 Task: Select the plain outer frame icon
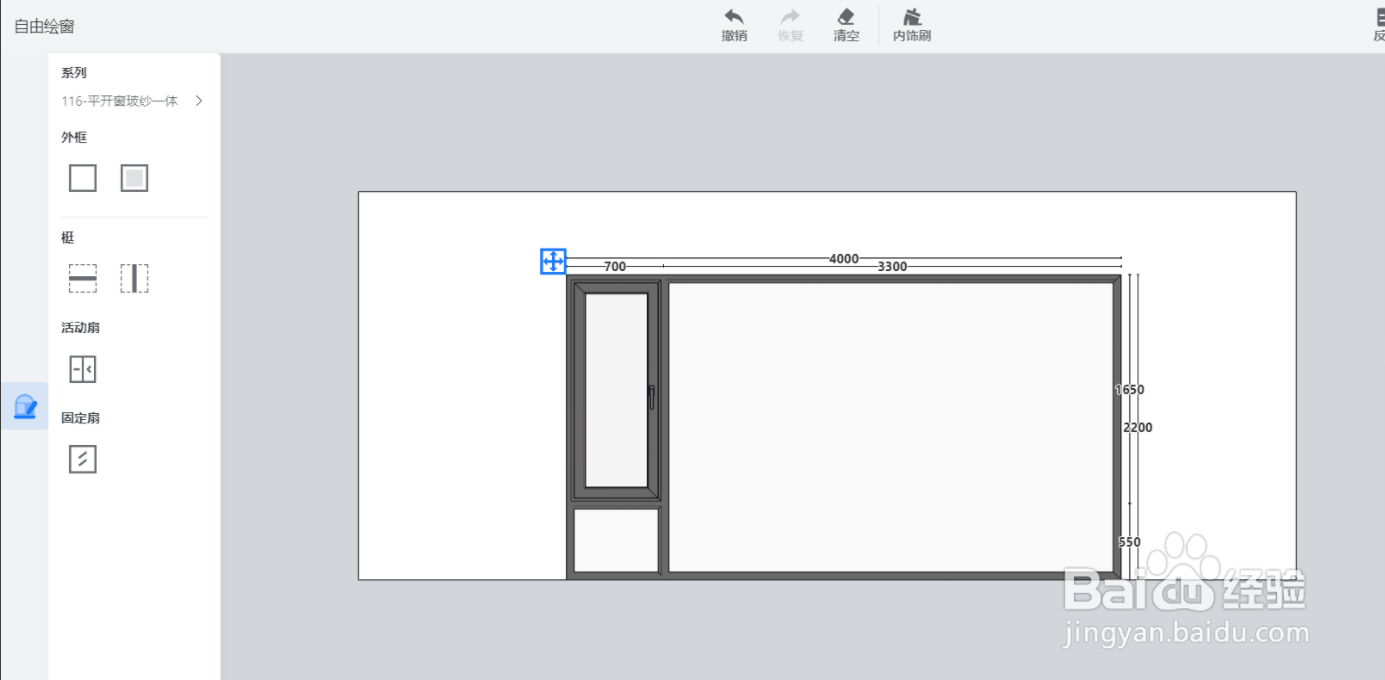click(x=83, y=178)
